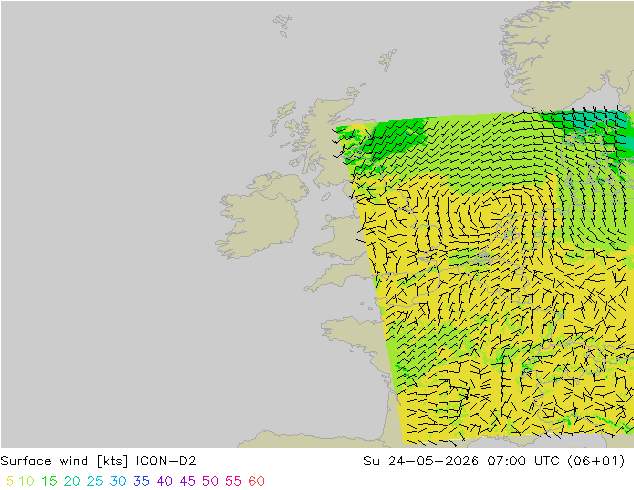Click the '20' knots legend value

click(x=72, y=481)
